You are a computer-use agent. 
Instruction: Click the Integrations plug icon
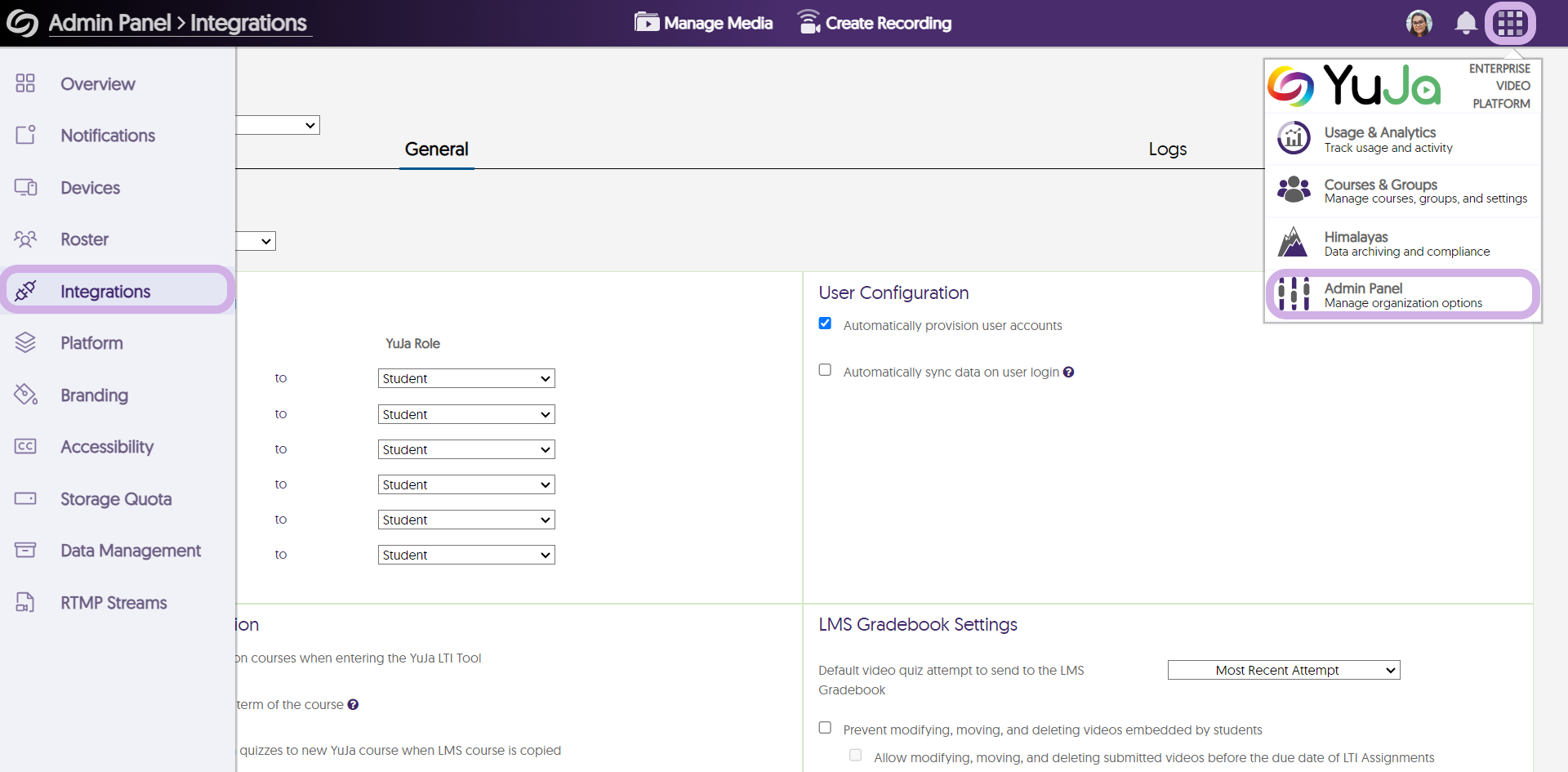25,291
